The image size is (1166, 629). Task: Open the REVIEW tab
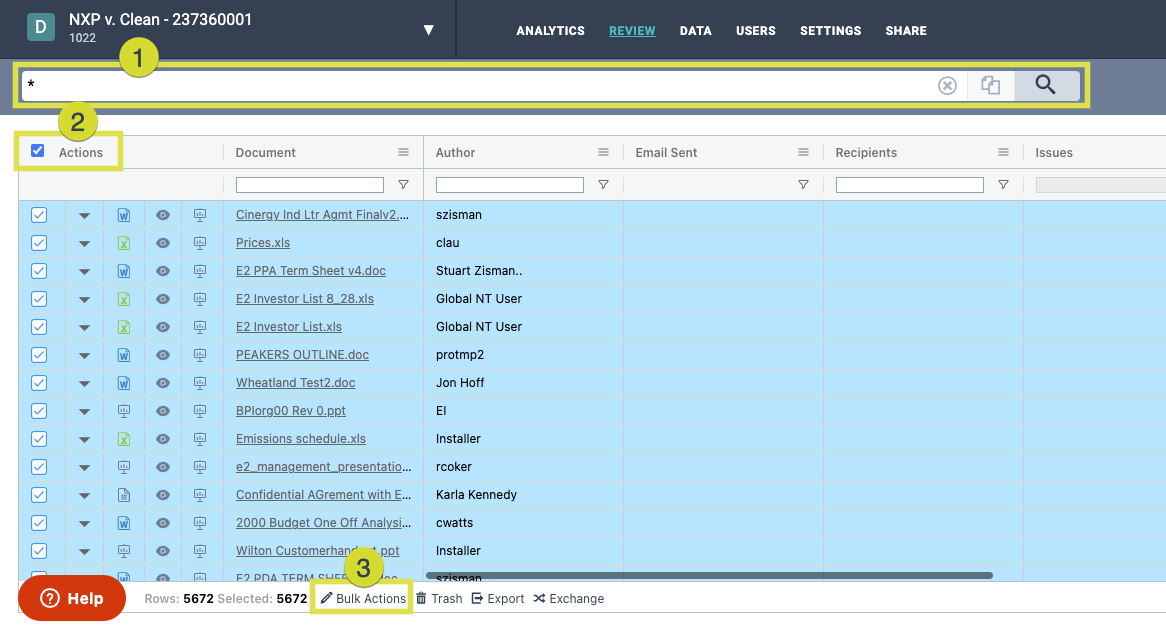pos(632,30)
